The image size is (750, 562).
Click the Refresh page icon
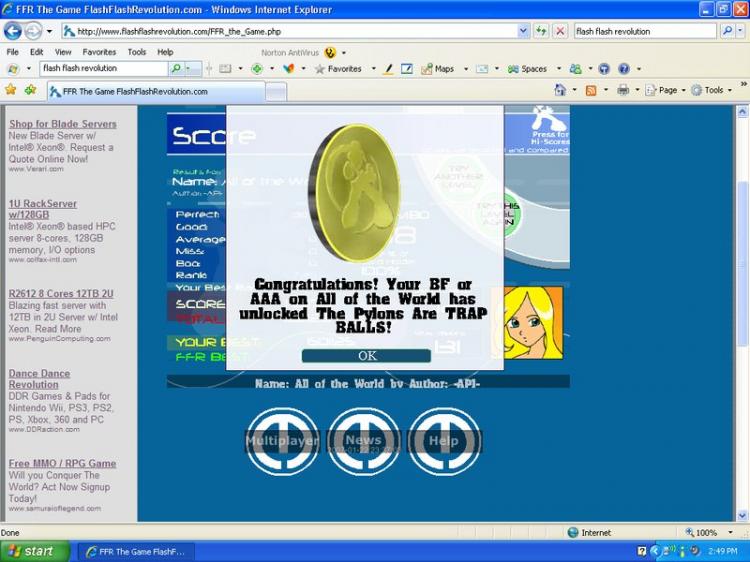click(x=541, y=32)
